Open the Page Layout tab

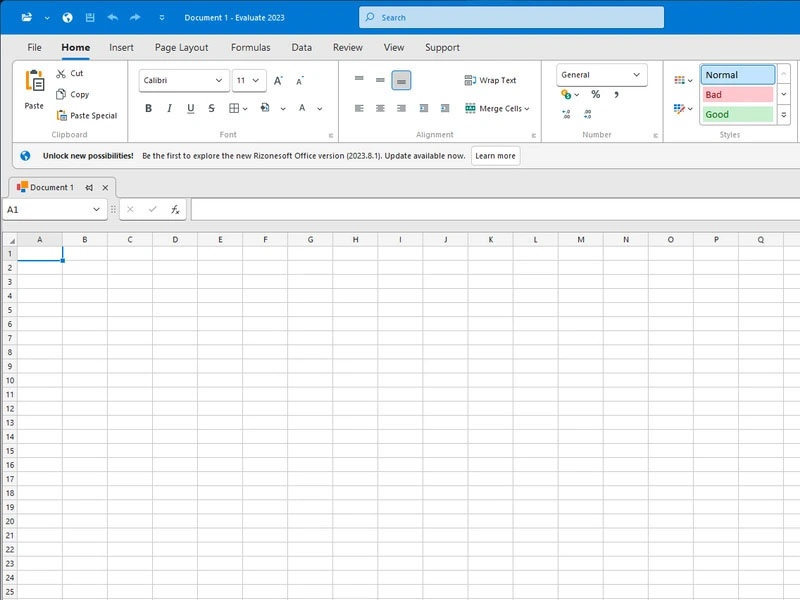(180, 47)
